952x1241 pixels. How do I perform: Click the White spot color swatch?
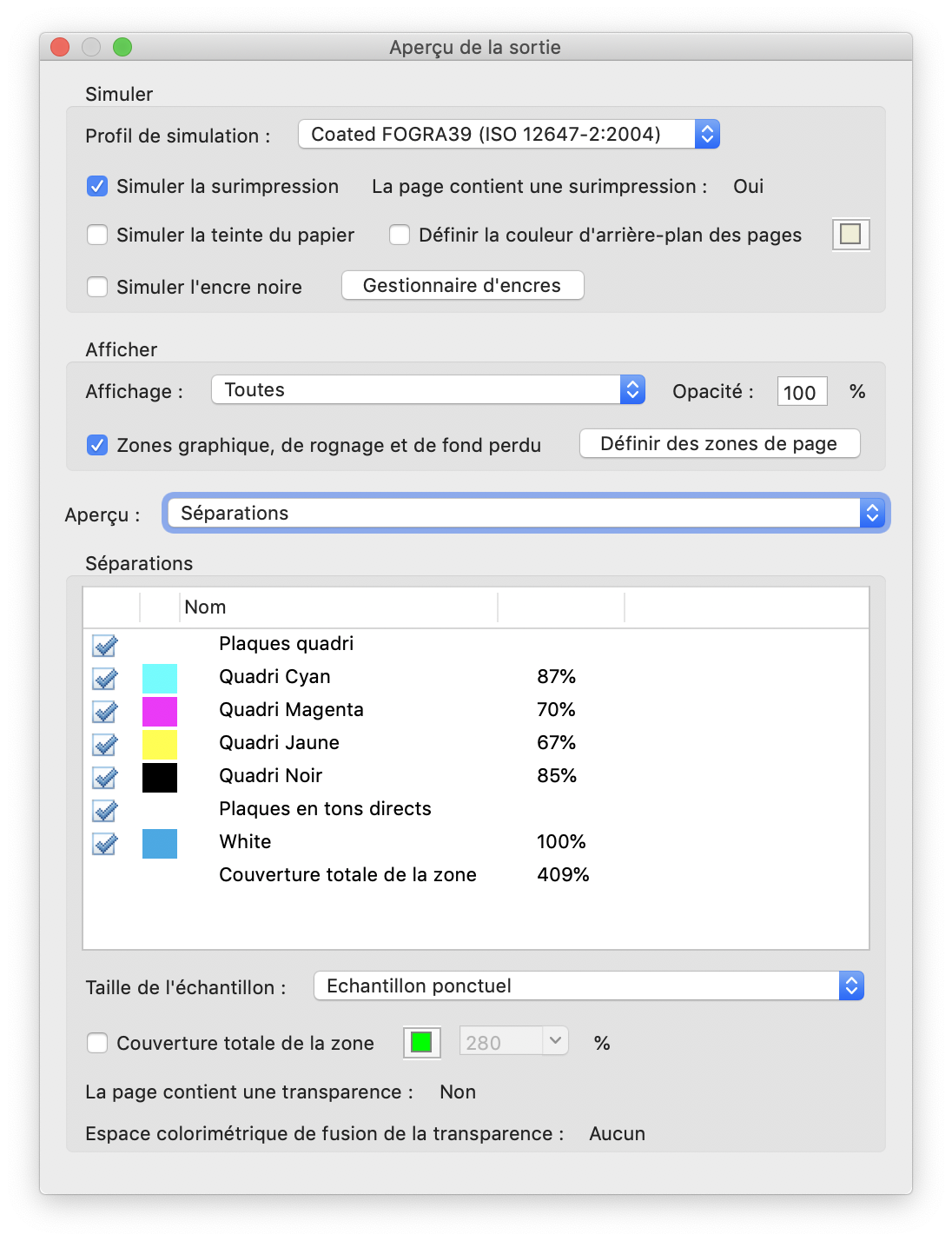tap(160, 843)
